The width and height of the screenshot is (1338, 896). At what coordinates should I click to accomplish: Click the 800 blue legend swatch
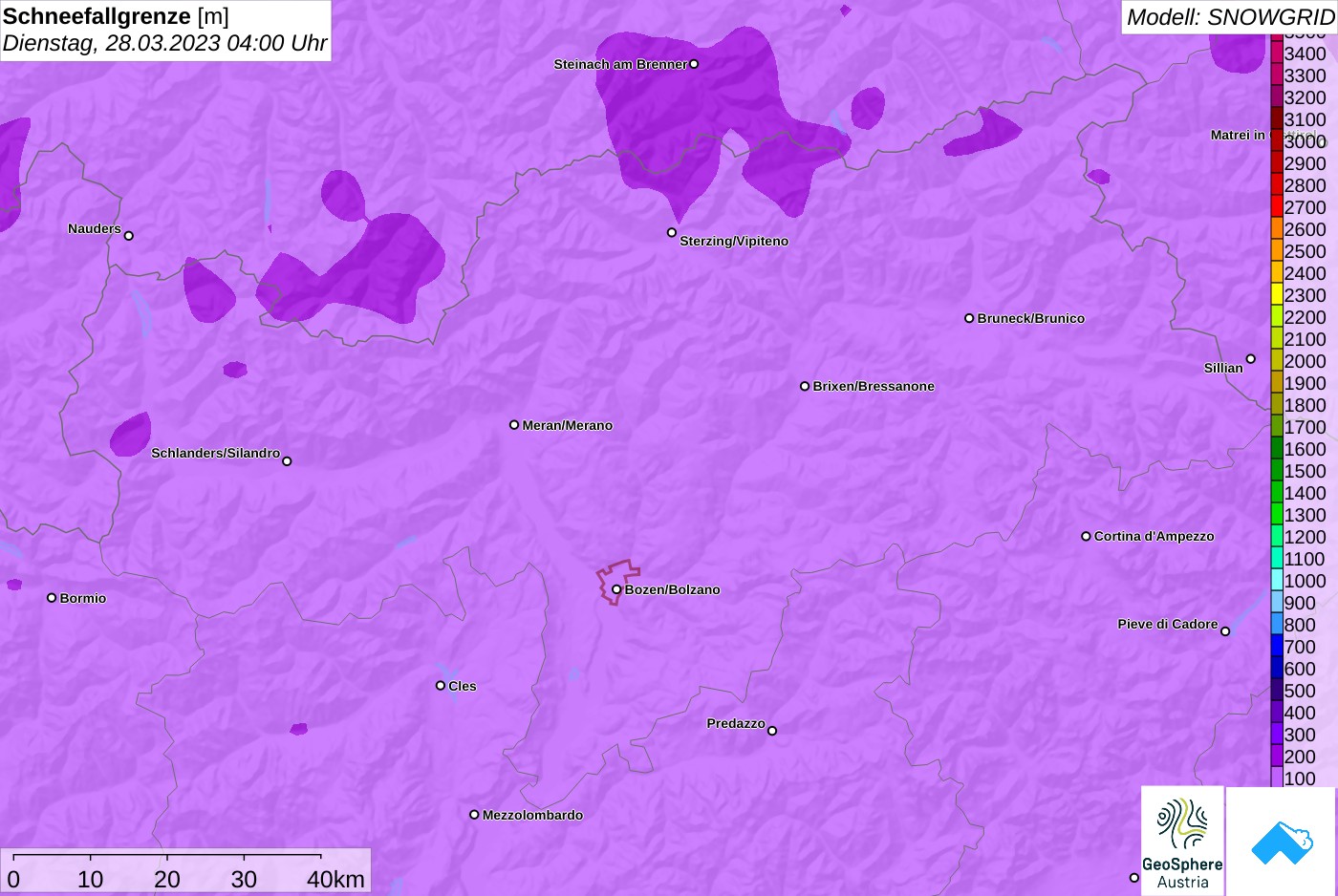(x=1277, y=625)
